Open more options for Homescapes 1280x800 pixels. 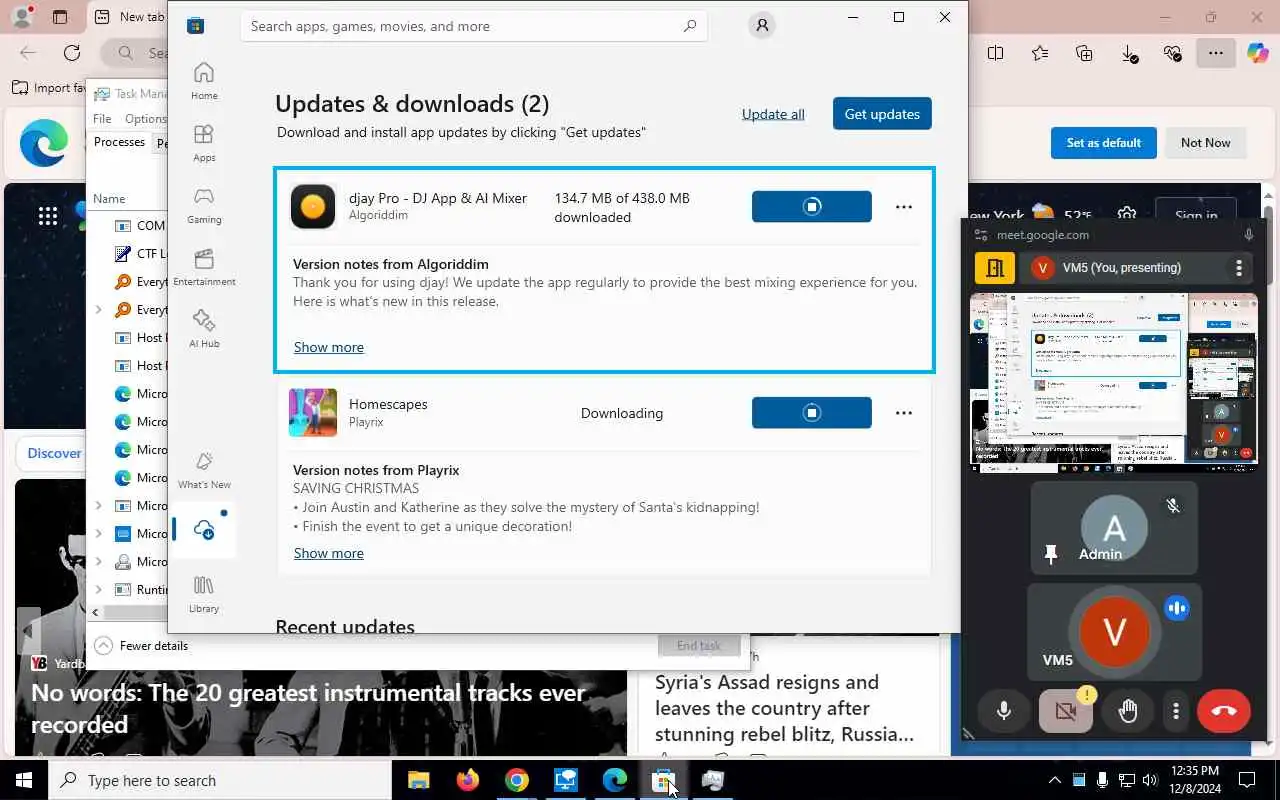[x=904, y=413]
